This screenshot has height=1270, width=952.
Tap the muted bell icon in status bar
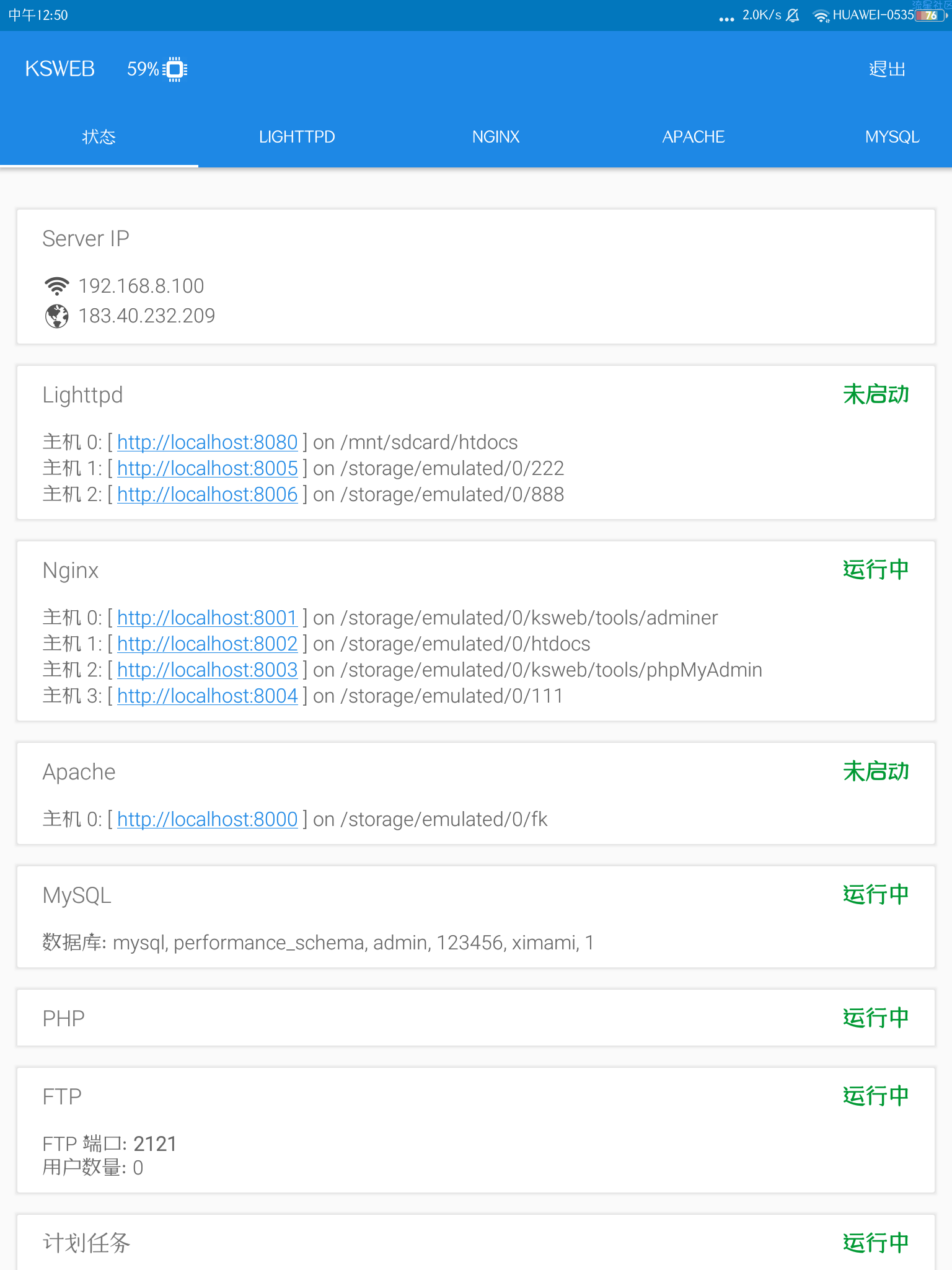[793, 16]
